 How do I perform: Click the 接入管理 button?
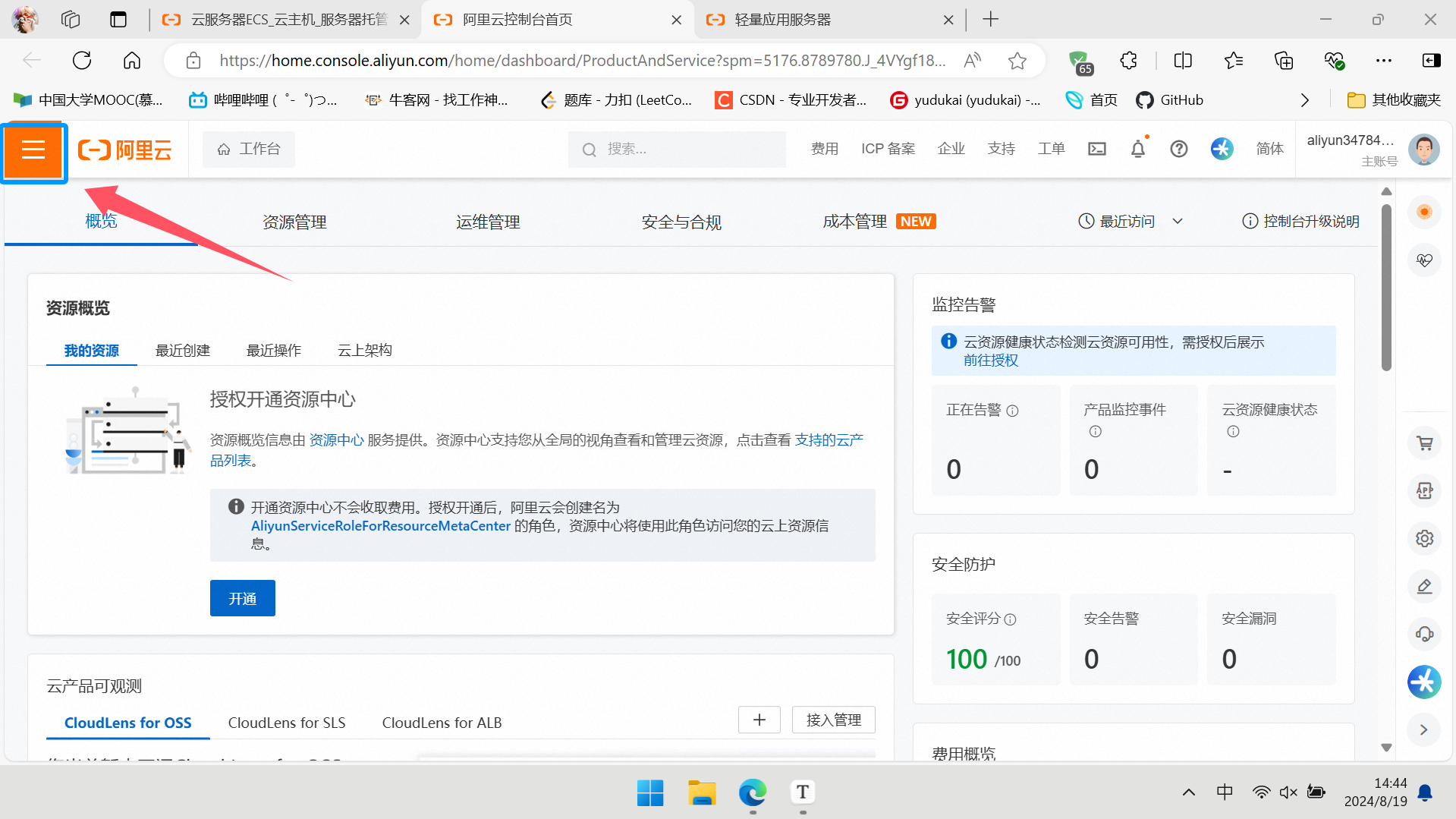tap(834, 720)
